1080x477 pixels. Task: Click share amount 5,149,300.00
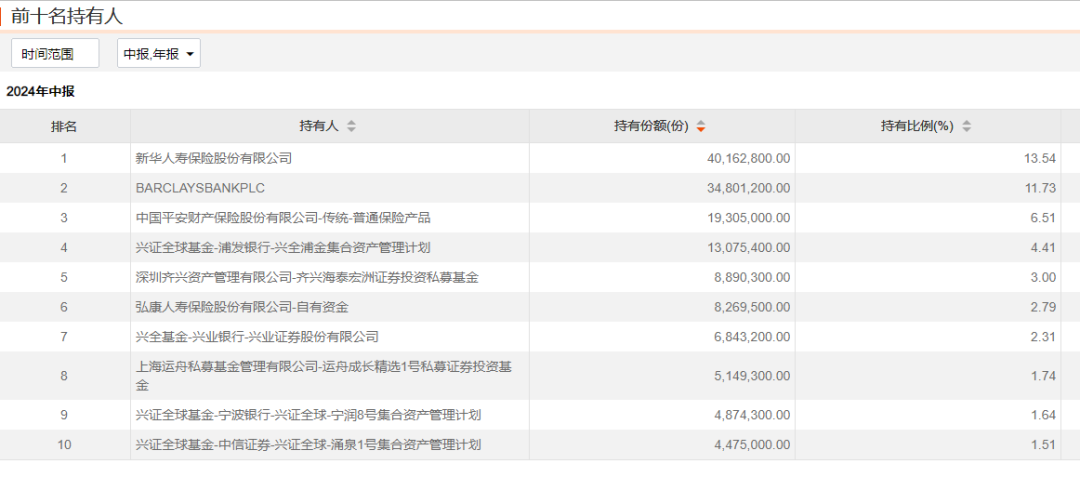click(752, 376)
